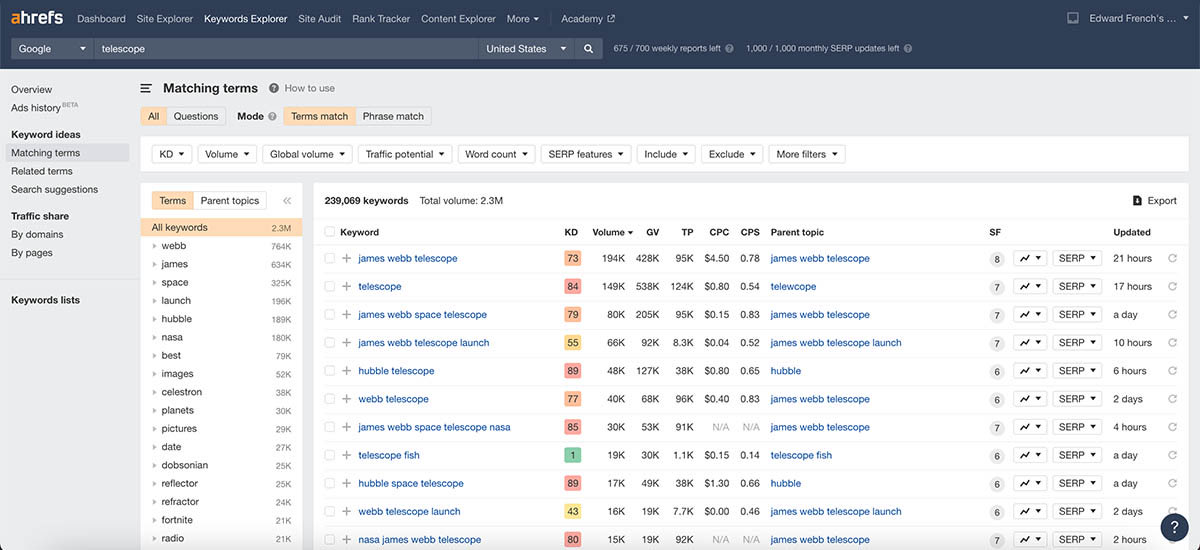Check the james webb space telescope checkbox

coord(330,314)
